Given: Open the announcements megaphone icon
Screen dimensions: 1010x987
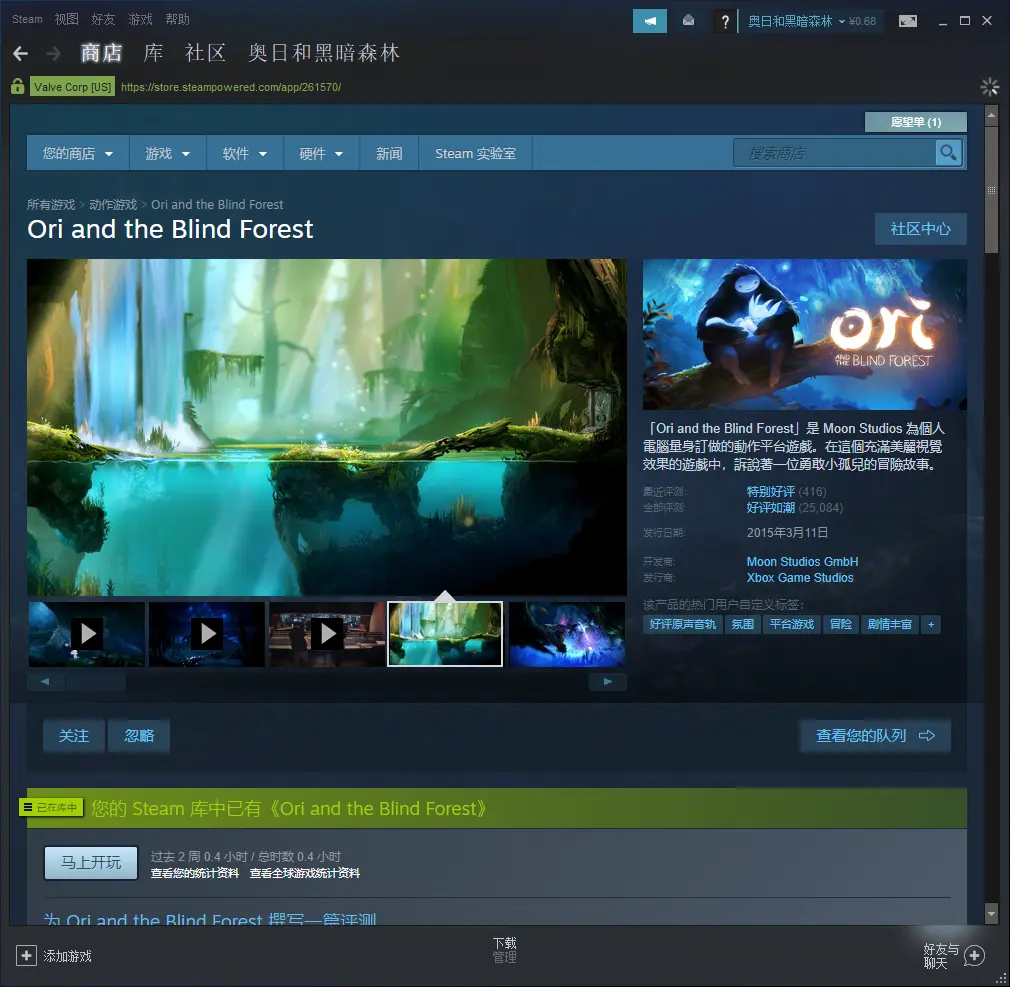Looking at the screenshot, I should 650,21.
